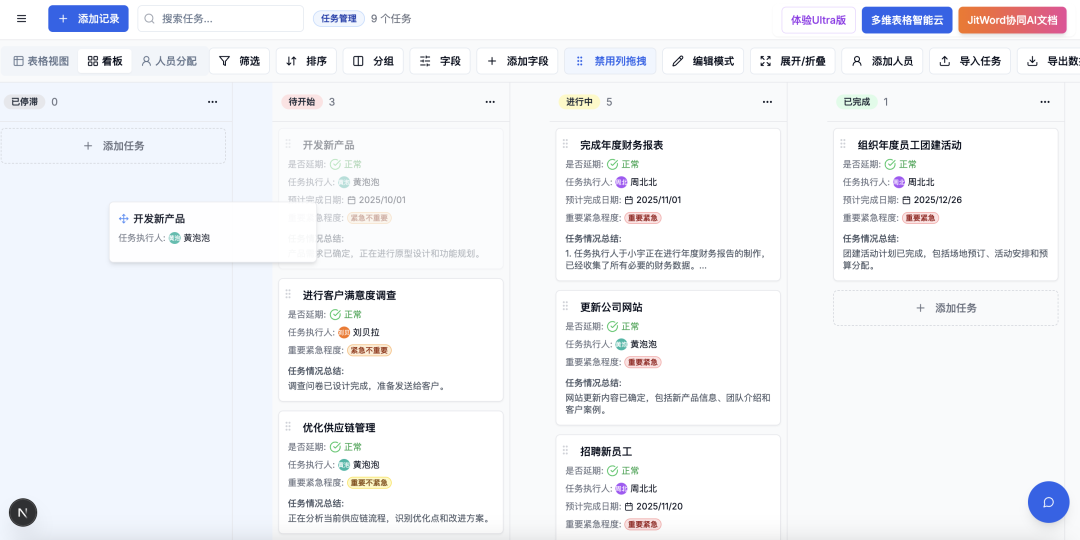Click the 已完成 column label
This screenshot has height=540, width=1080.
click(x=857, y=102)
